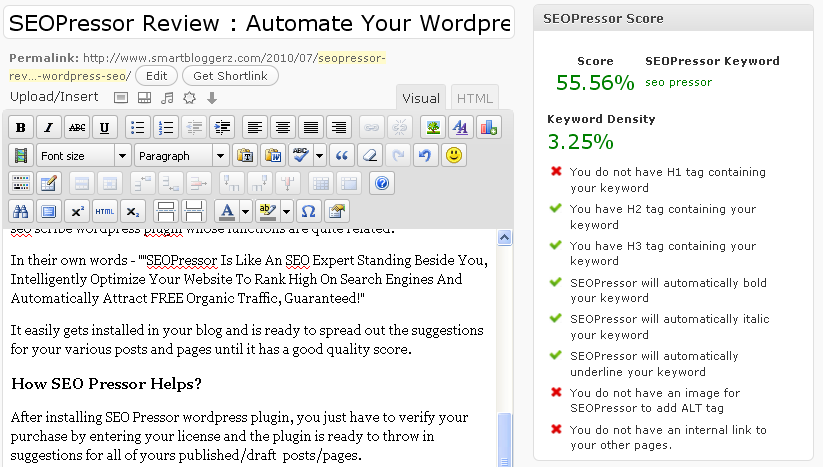This screenshot has width=823, height=467.
Task: Open the style properties AA icon
Action: point(460,128)
